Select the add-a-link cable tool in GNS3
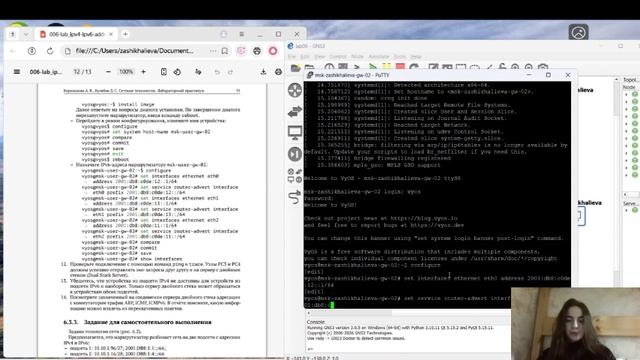The height and width of the screenshot is (360, 640). coord(295,197)
